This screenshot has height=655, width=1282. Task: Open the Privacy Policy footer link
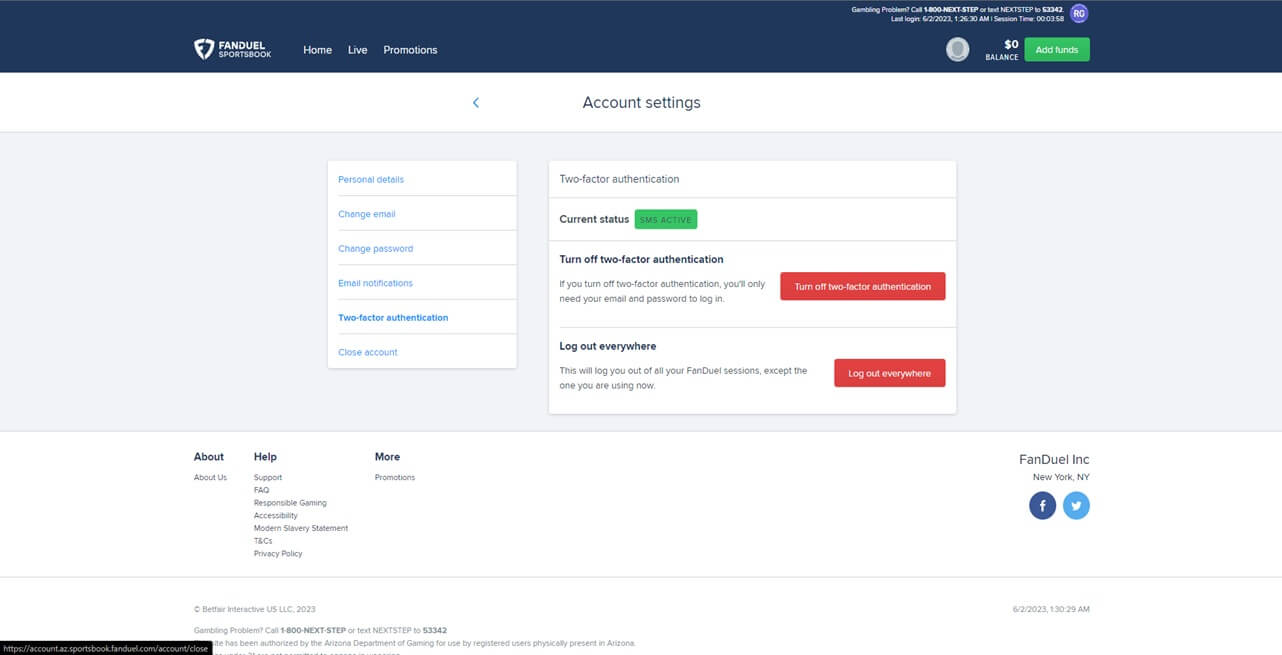pyautogui.click(x=278, y=553)
